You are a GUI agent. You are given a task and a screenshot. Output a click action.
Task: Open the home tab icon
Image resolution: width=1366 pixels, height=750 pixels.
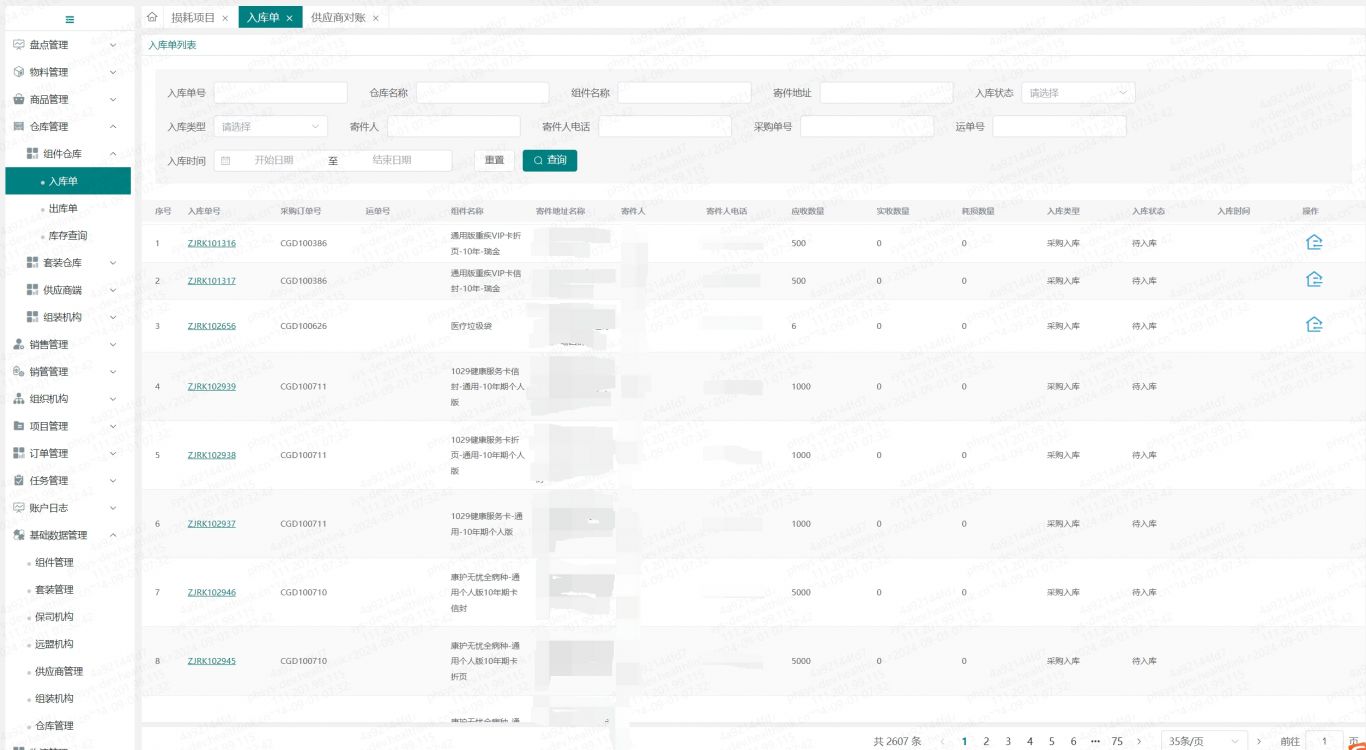point(152,17)
